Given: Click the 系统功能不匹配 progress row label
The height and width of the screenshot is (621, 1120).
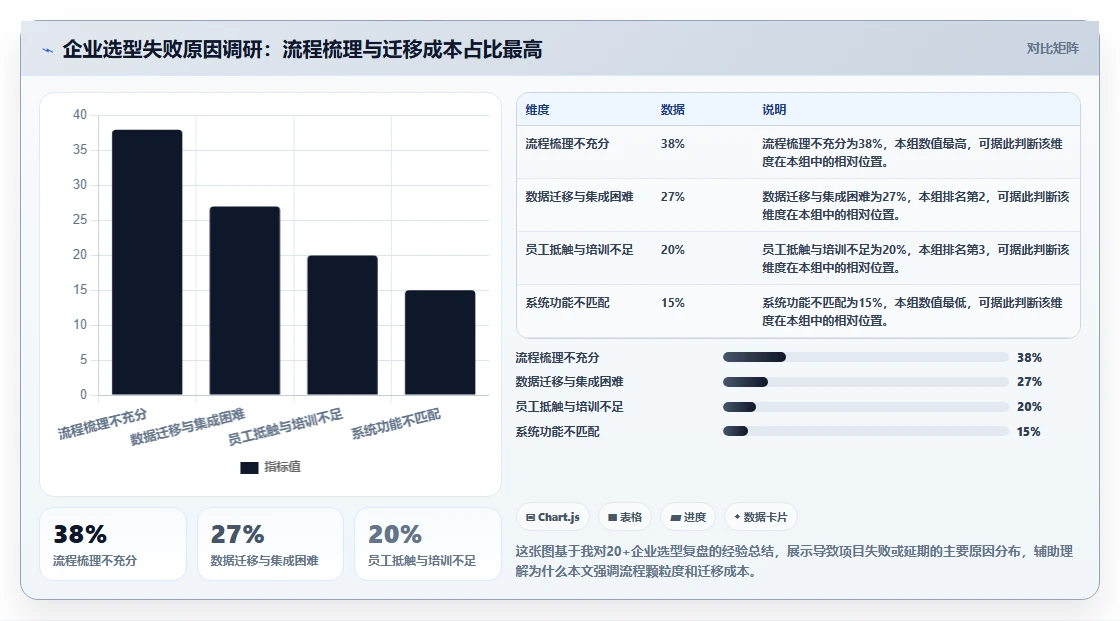Looking at the screenshot, I should [x=557, y=432].
